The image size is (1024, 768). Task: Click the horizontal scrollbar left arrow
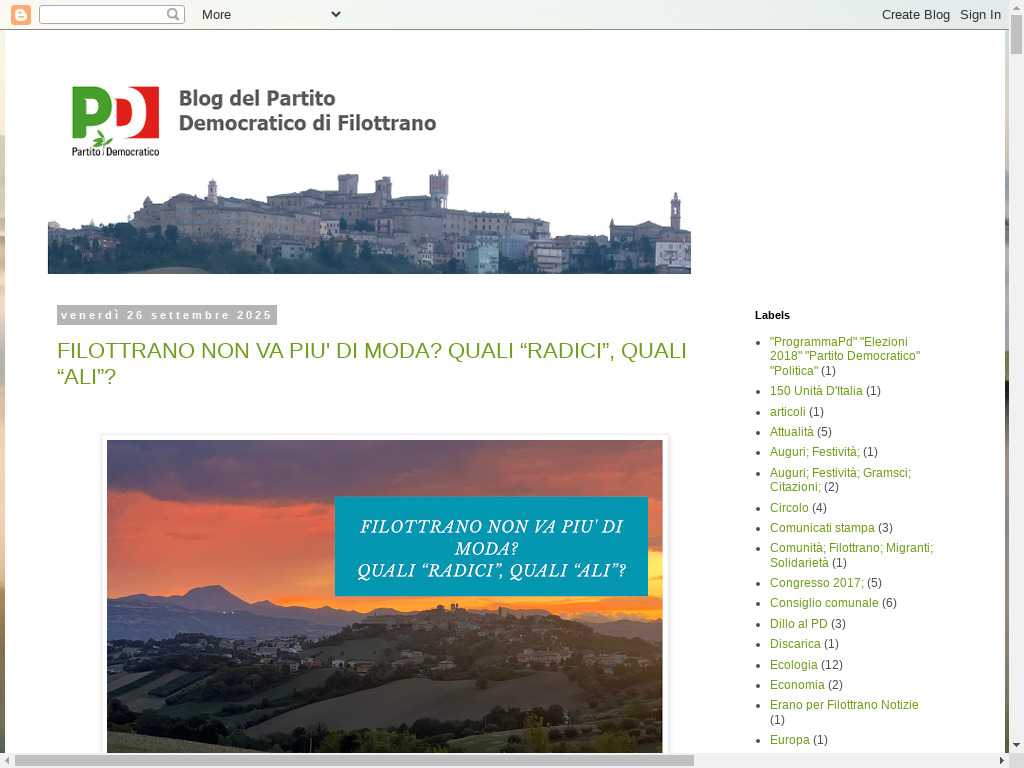click(x=7, y=760)
